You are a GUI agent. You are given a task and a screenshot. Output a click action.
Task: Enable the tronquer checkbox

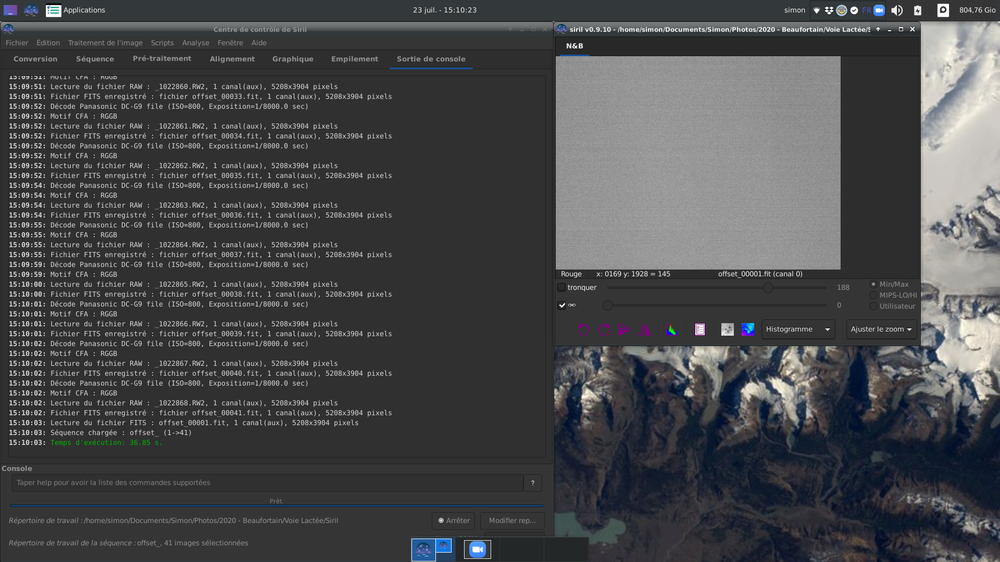[x=562, y=288]
